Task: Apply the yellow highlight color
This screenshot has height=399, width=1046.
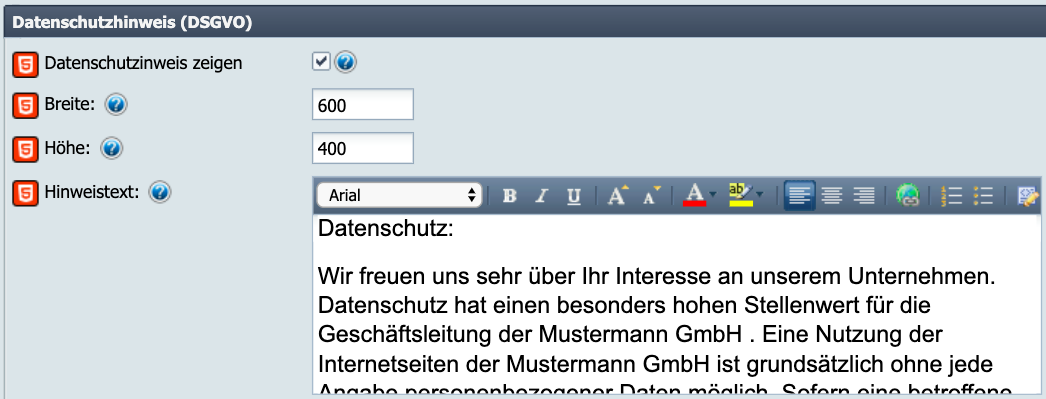Action: (x=741, y=195)
